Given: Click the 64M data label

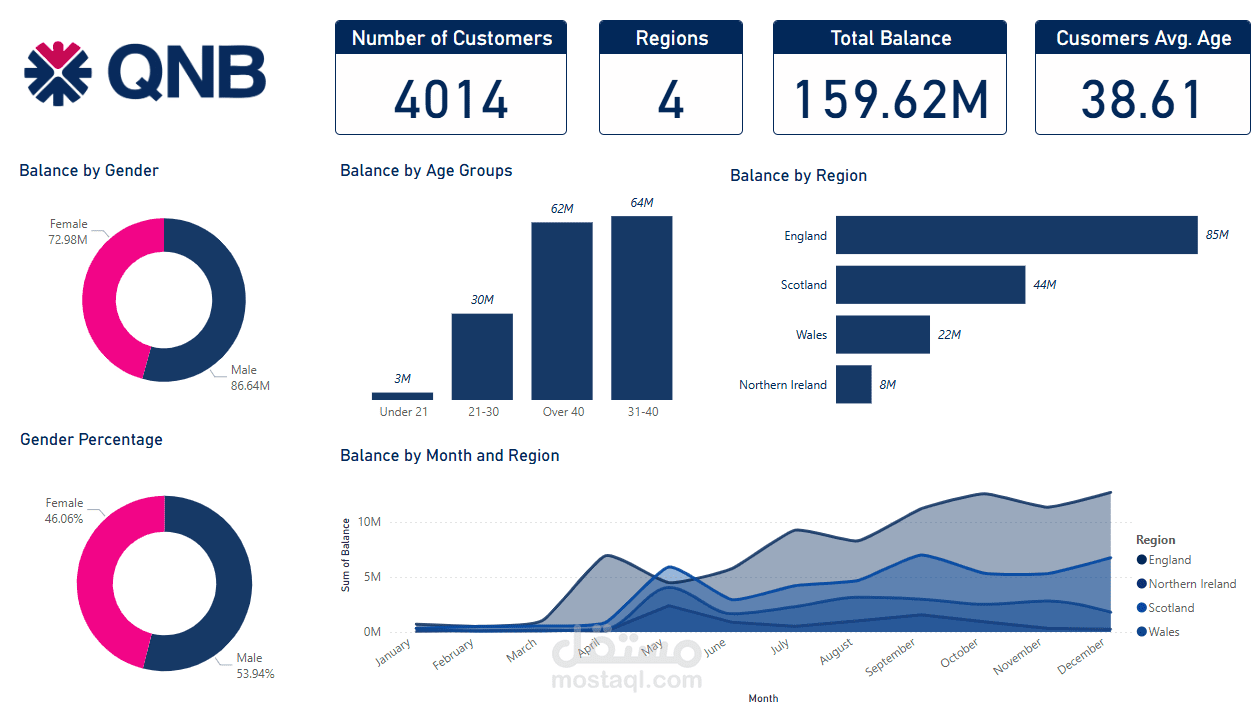Looking at the screenshot, I should [x=642, y=203].
